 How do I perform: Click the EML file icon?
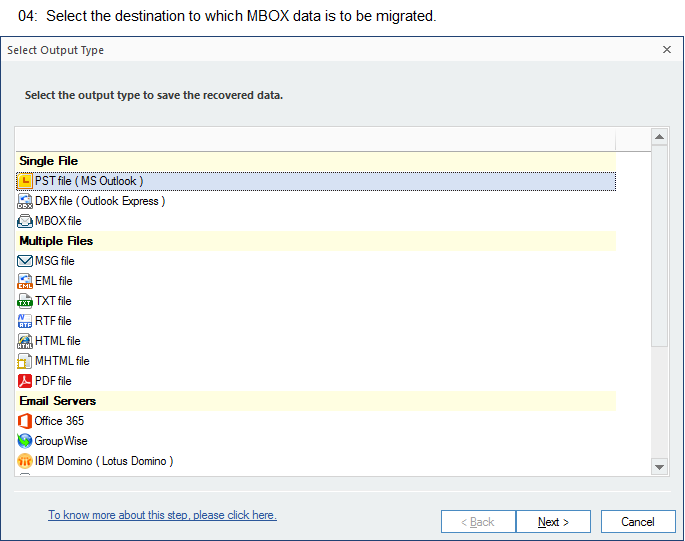pos(25,281)
